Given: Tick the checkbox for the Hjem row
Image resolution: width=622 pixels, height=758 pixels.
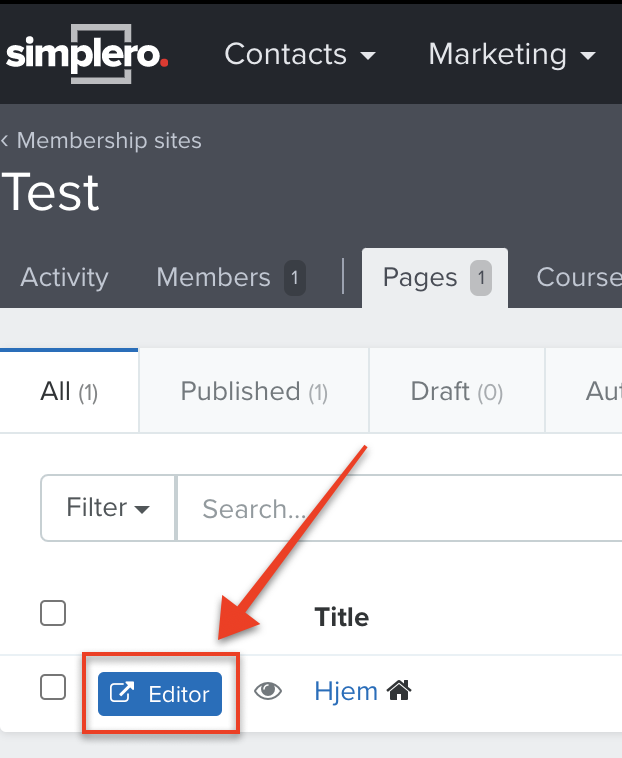Looking at the screenshot, I should point(53,687).
